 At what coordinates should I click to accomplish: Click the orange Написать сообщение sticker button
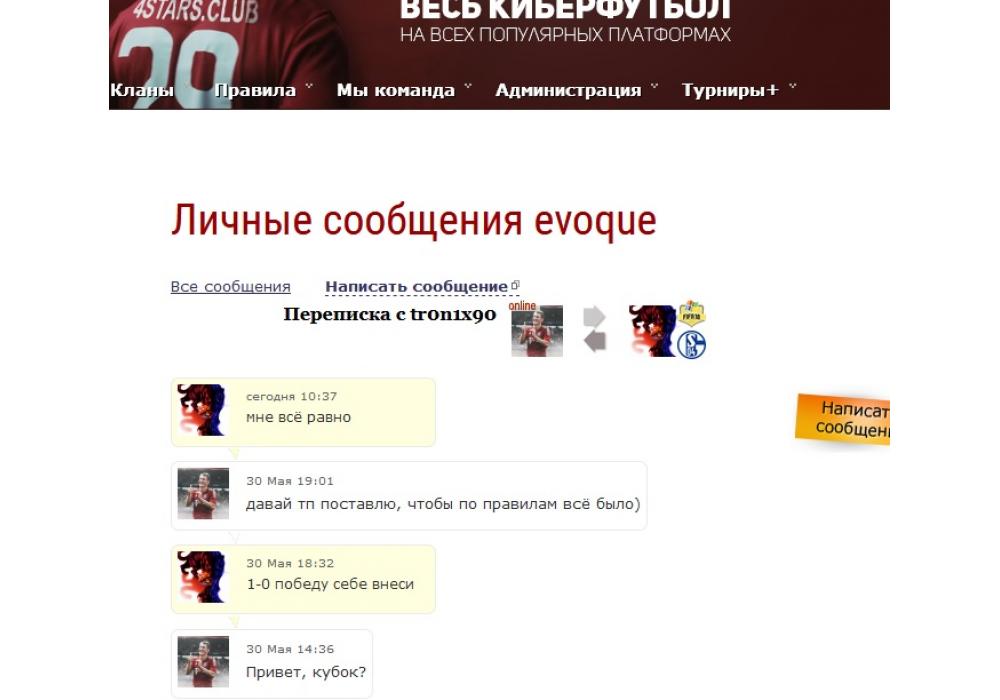tap(842, 418)
